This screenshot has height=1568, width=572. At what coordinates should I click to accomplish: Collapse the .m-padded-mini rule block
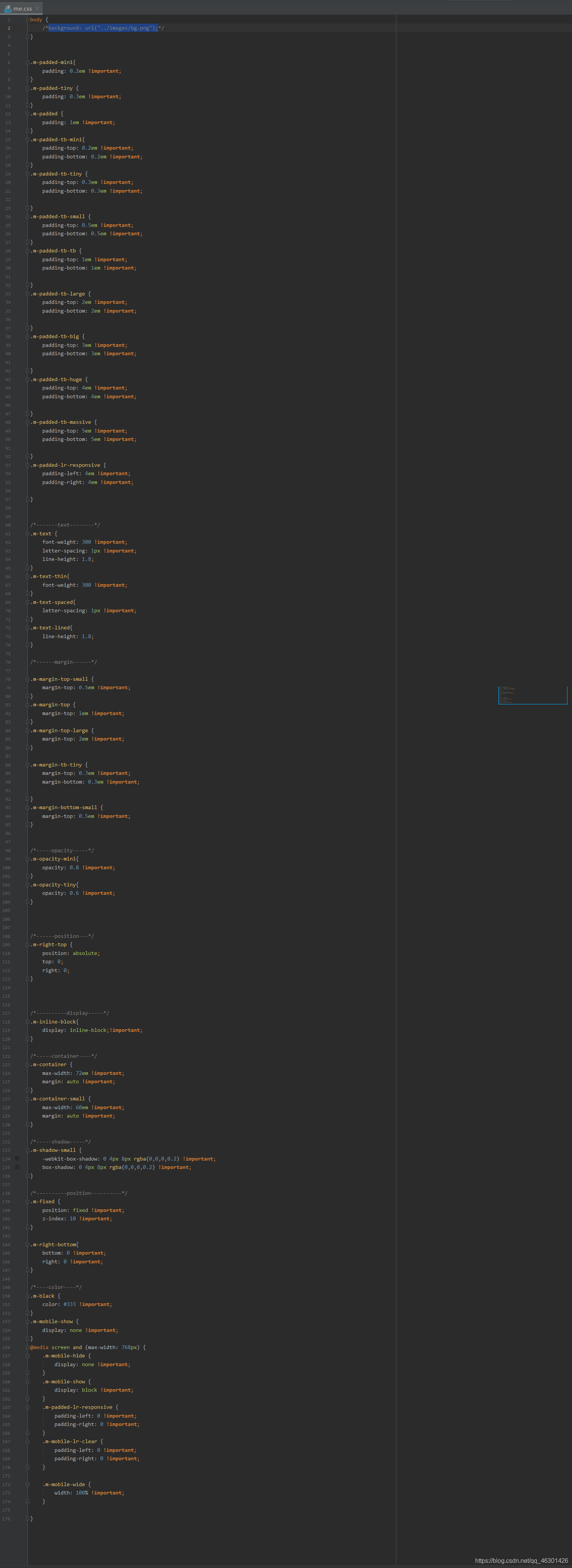coord(27,62)
